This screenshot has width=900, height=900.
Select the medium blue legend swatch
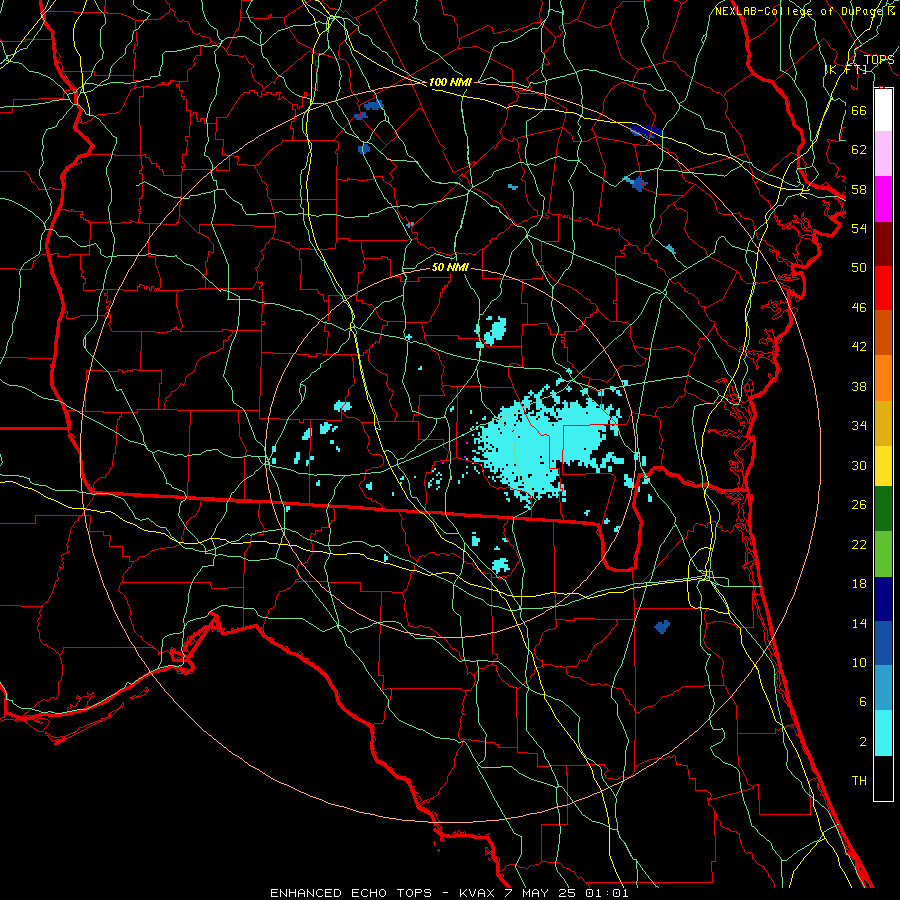(x=883, y=643)
